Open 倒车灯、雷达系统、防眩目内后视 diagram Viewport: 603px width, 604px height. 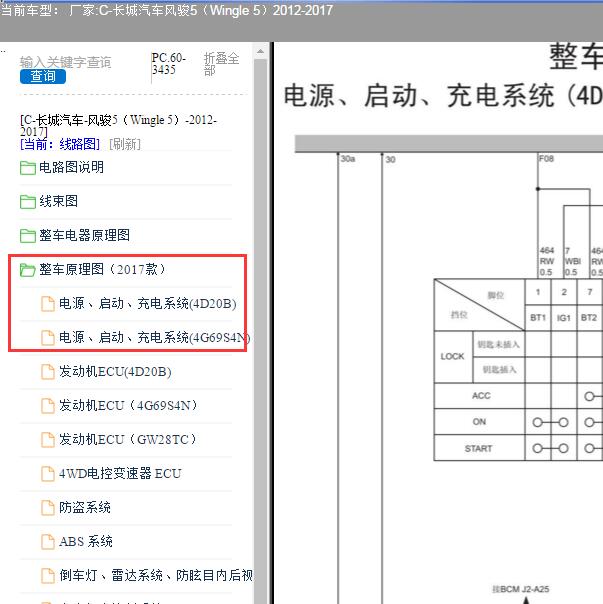click(156, 575)
